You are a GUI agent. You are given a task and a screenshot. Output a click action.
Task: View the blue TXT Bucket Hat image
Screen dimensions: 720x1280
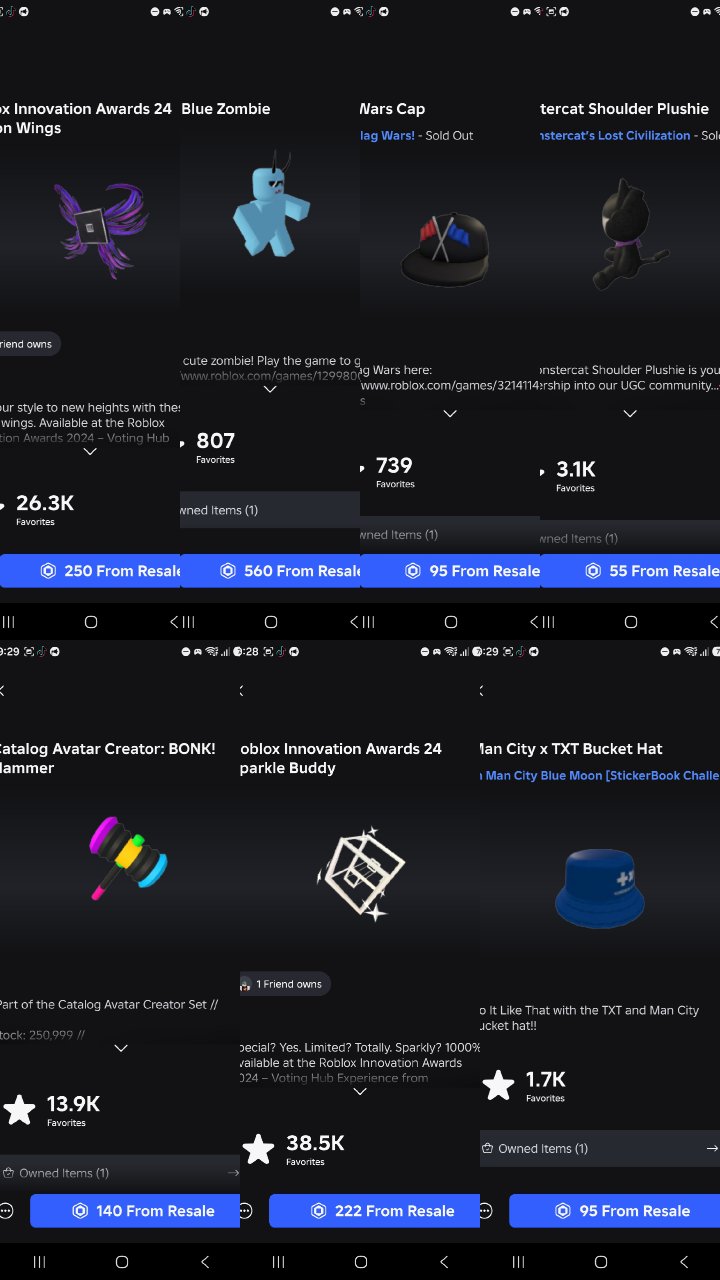[x=600, y=888]
